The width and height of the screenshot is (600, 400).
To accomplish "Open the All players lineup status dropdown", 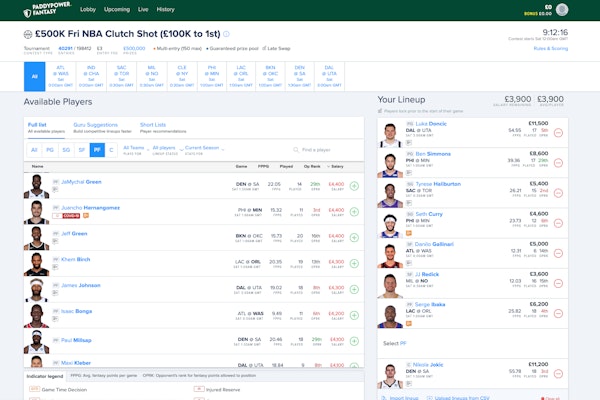I will (x=166, y=150).
